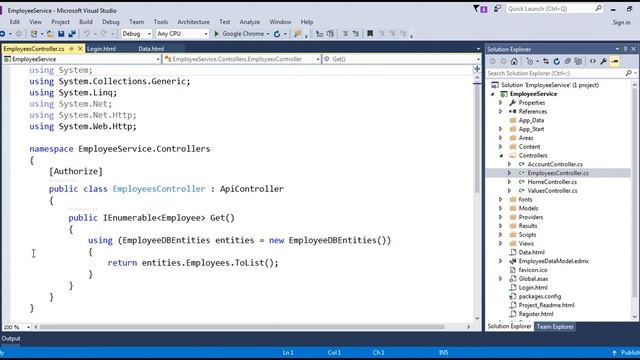Expand the Models folder
The image size is (640, 360).
(501, 208)
